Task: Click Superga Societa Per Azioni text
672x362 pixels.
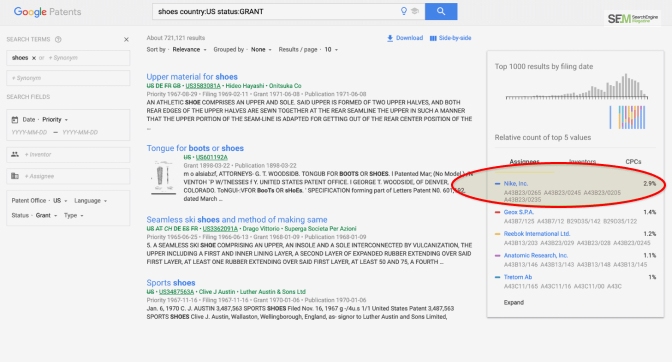Action: [320, 229]
